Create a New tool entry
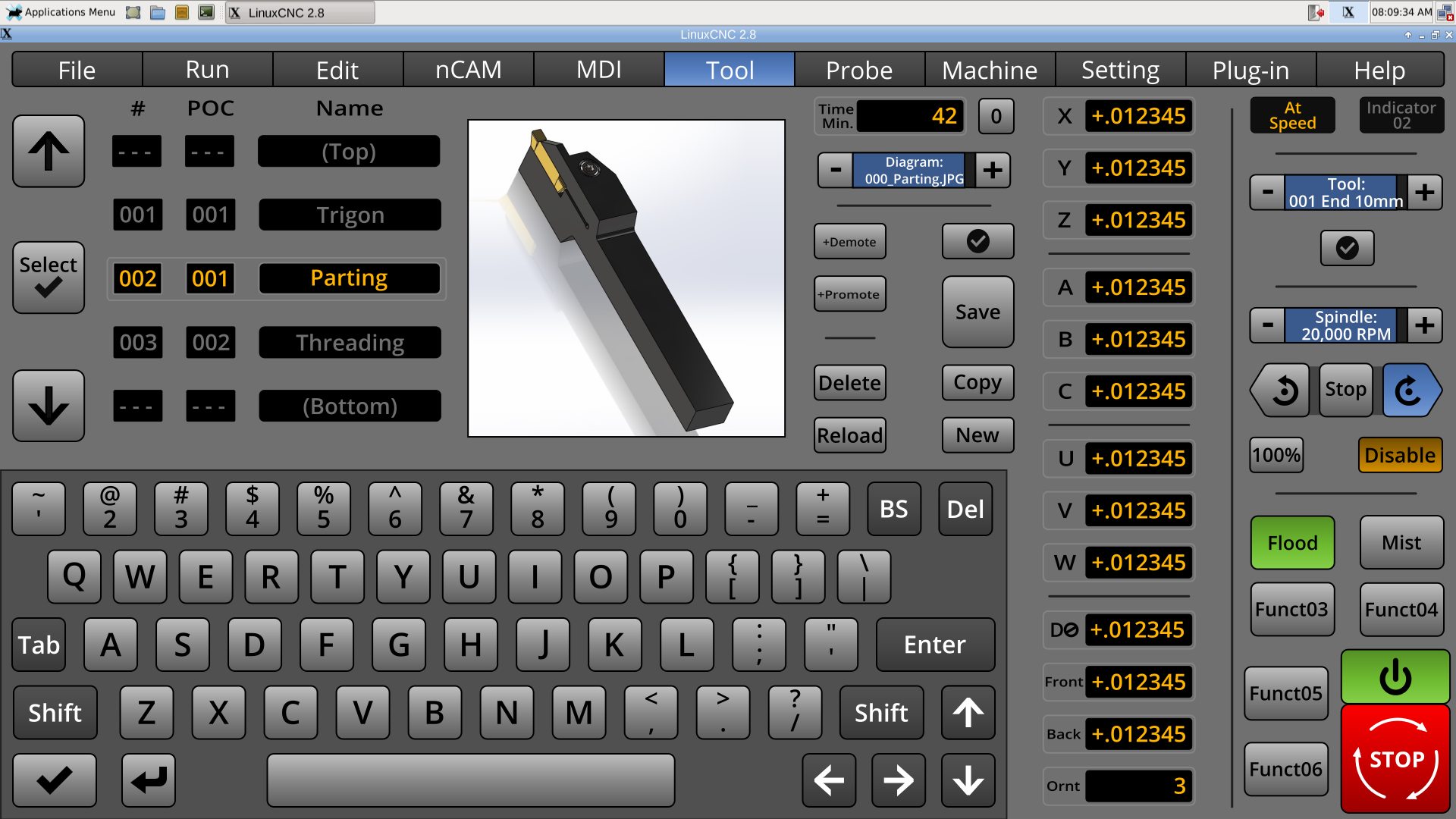The width and height of the screenshot is (1456, 819). (x=977, y=435)
